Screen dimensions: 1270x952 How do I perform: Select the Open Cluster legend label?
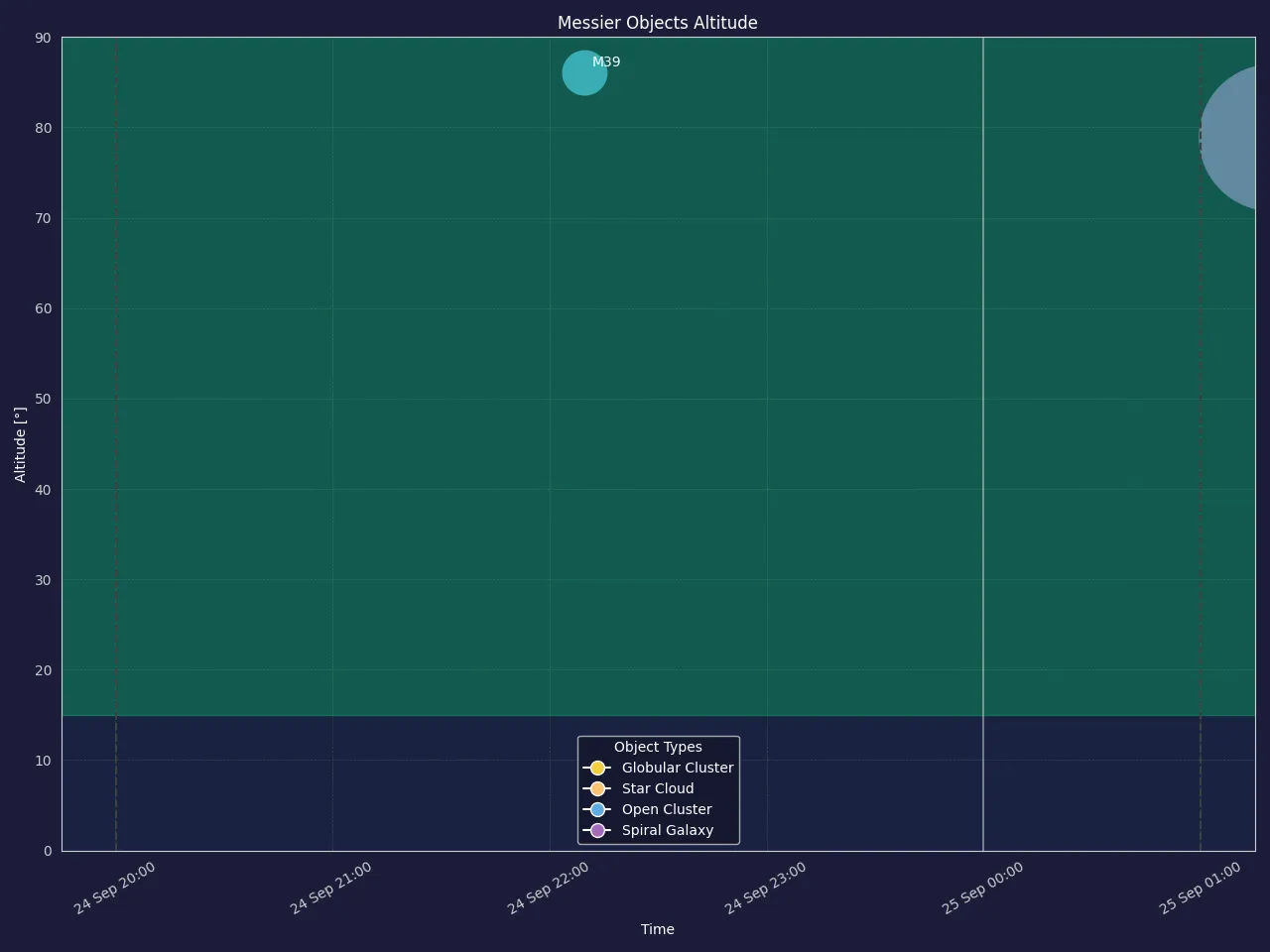point(667,809)
